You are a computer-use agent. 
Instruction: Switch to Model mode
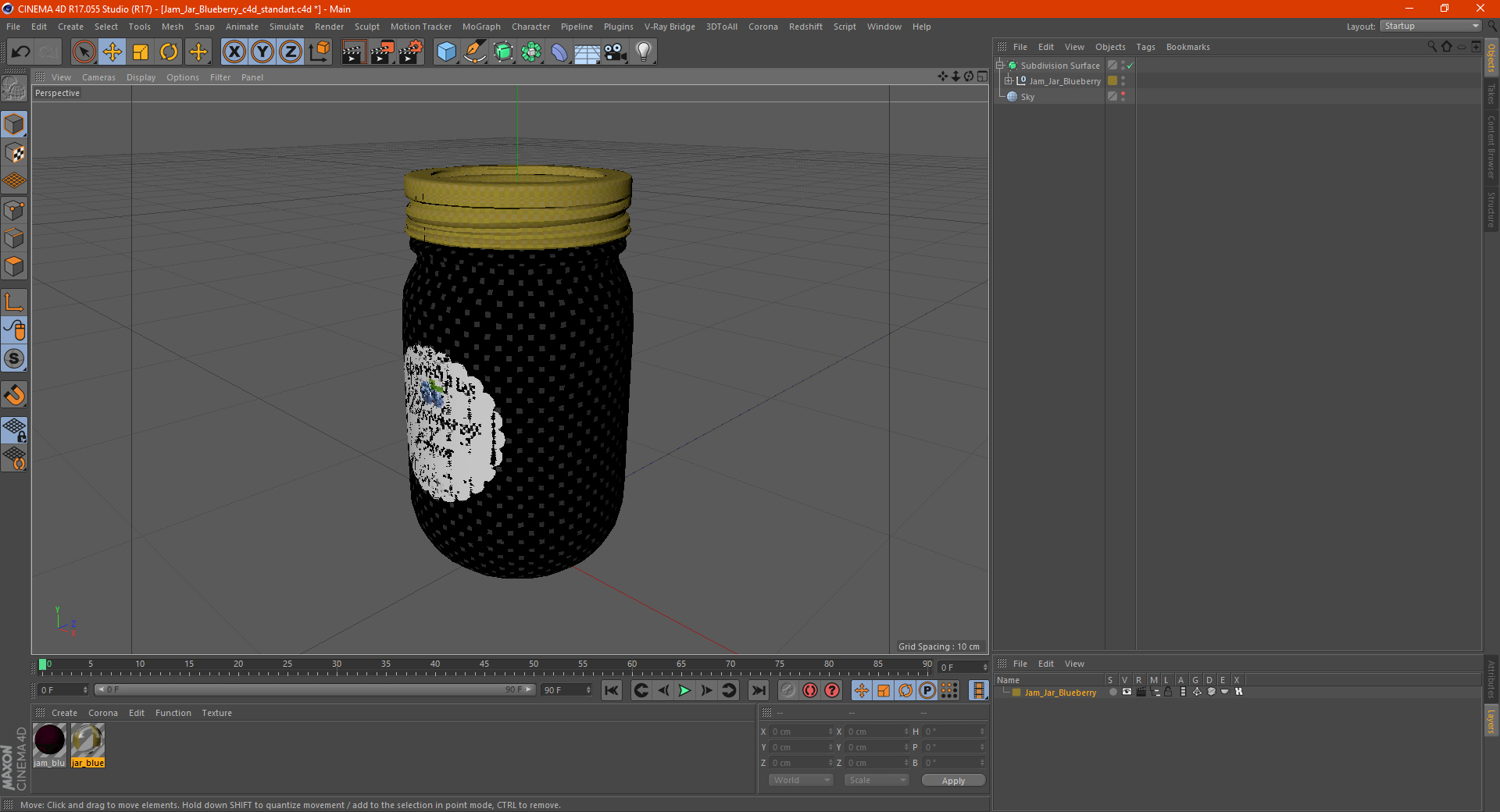[14, 124]
